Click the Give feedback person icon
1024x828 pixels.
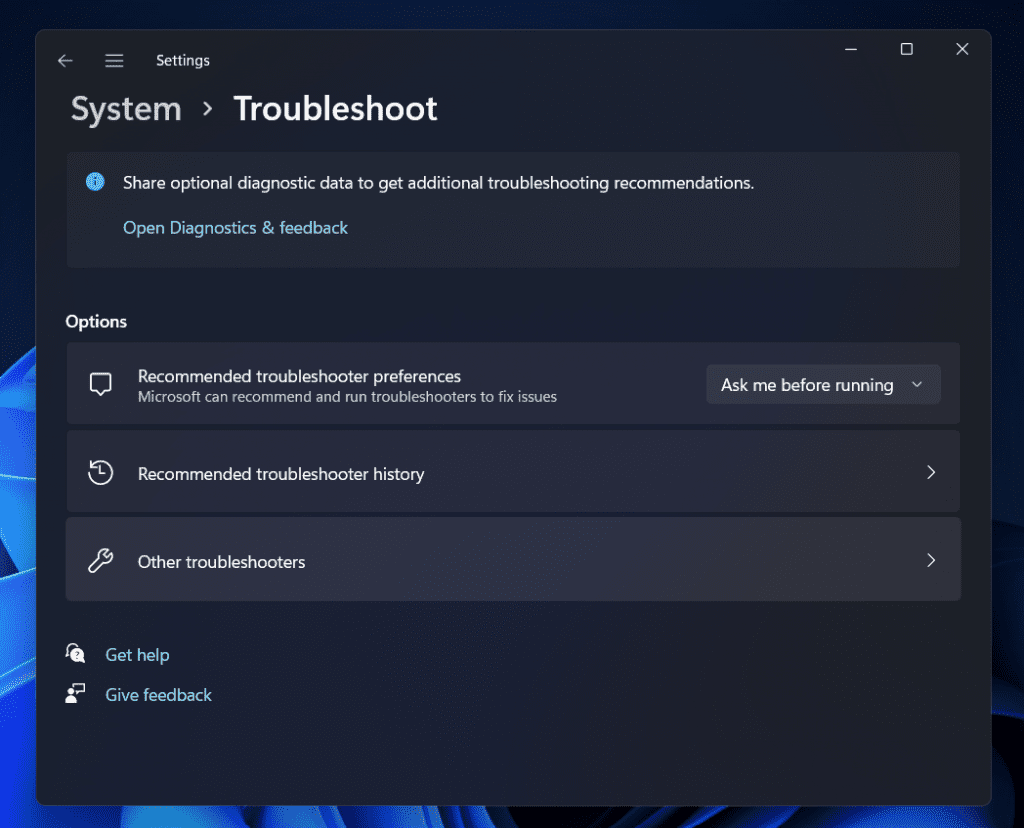tap(75, 693)
